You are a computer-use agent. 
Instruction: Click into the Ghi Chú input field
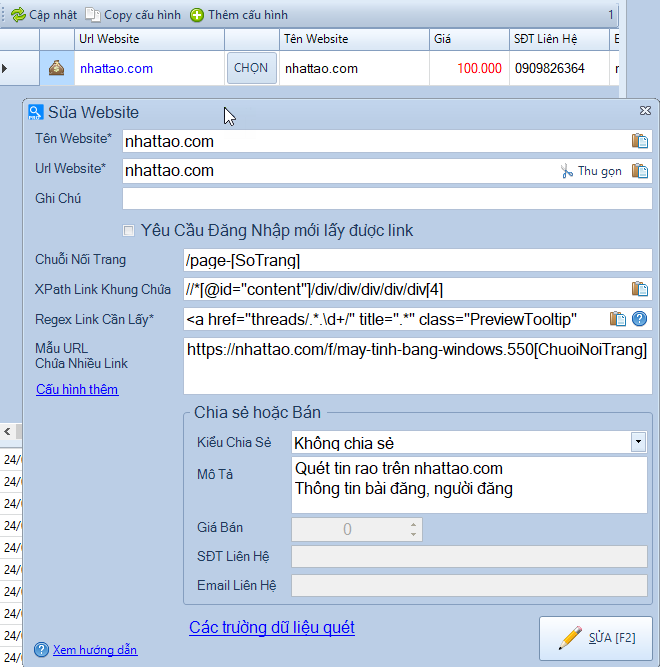point(387,199)
